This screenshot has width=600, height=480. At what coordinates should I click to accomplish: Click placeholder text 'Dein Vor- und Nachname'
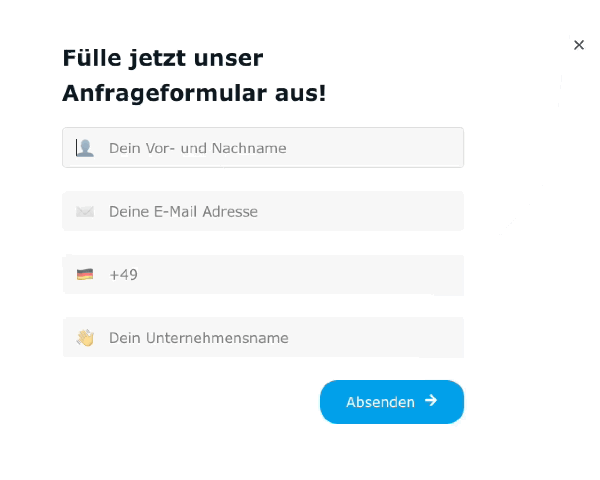tap(197, 148)
